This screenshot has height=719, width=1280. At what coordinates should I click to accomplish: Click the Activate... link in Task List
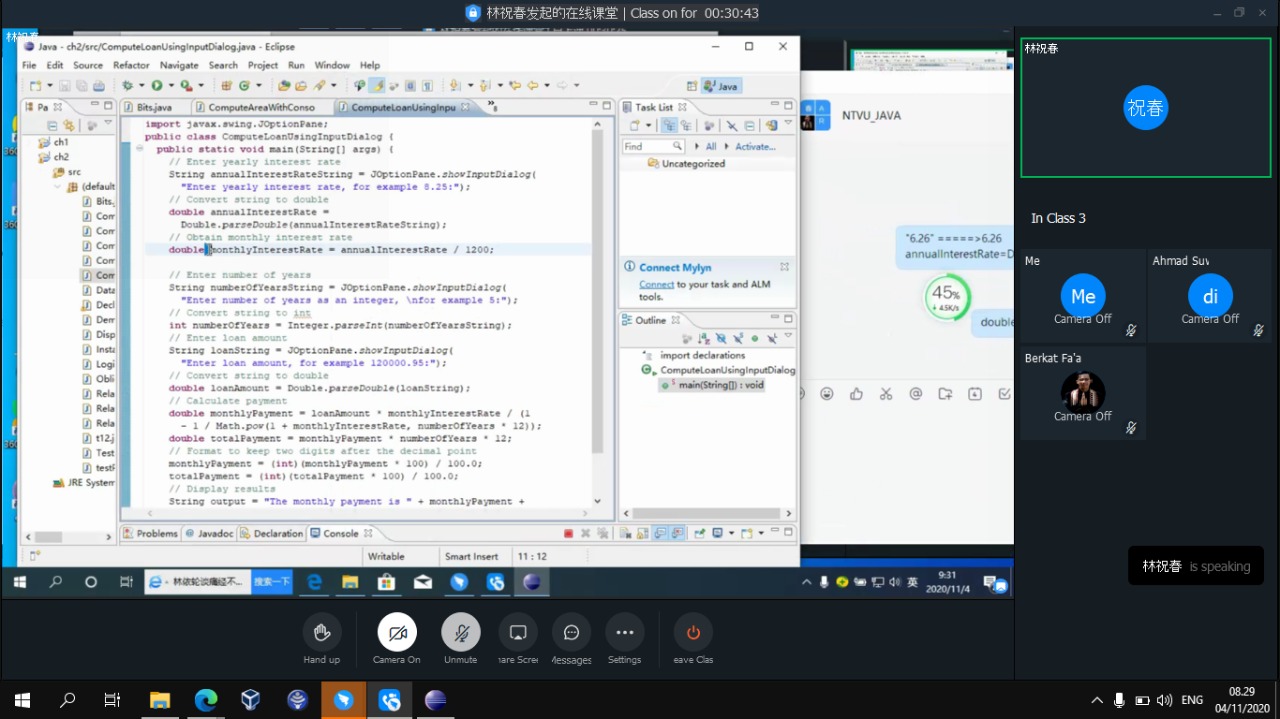tap(755, 147)
